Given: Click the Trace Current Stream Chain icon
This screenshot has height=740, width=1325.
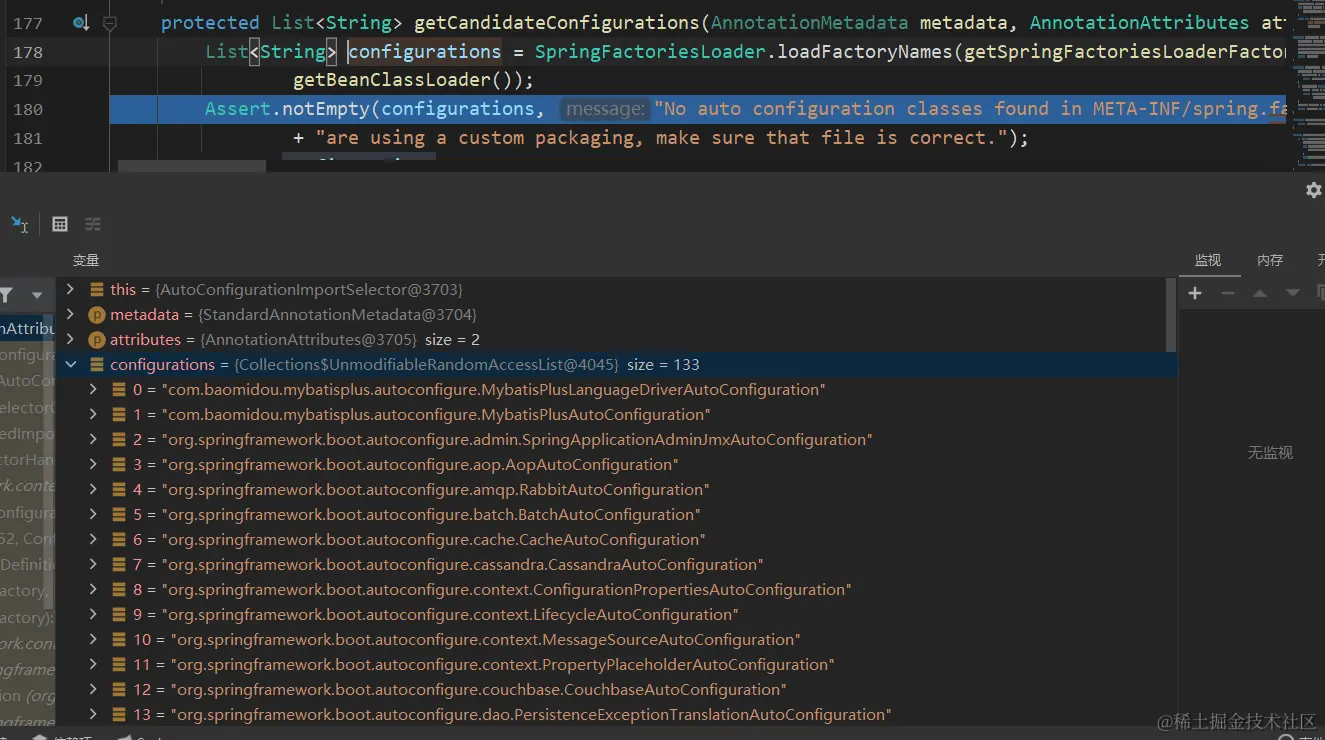Looking at the screenshot, I should pos(93,224).
